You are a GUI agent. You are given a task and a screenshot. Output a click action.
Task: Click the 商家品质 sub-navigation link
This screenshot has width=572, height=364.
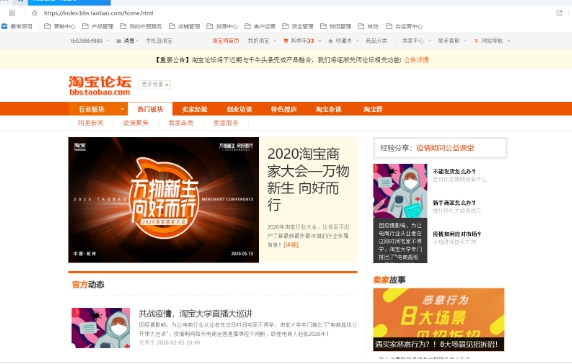pos(181,123)
